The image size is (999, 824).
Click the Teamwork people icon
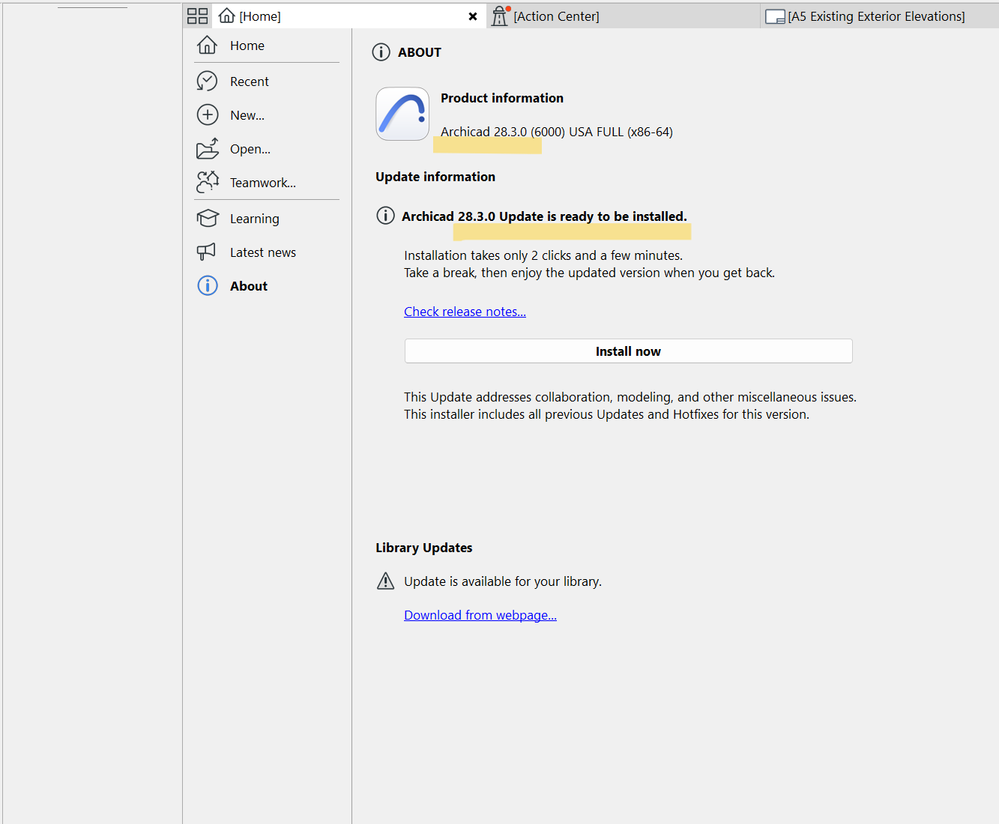click(207, 182)
